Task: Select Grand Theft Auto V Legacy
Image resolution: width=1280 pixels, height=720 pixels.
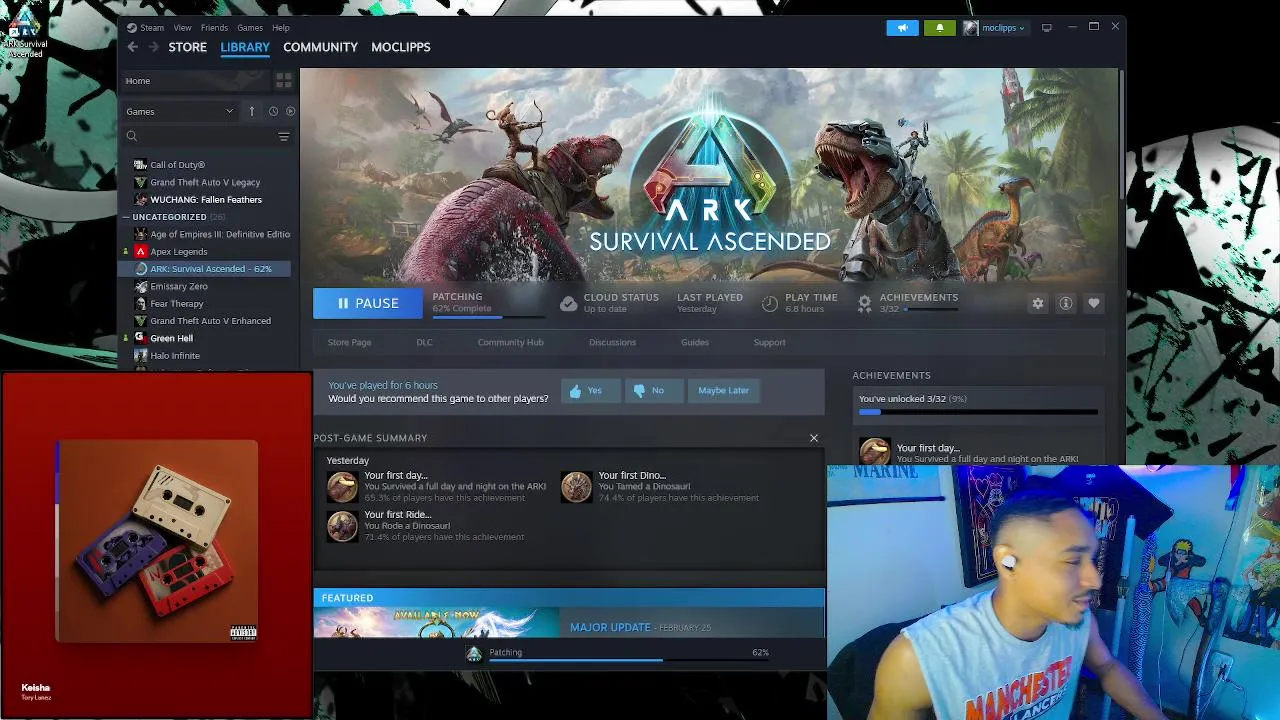Action: 204,183
